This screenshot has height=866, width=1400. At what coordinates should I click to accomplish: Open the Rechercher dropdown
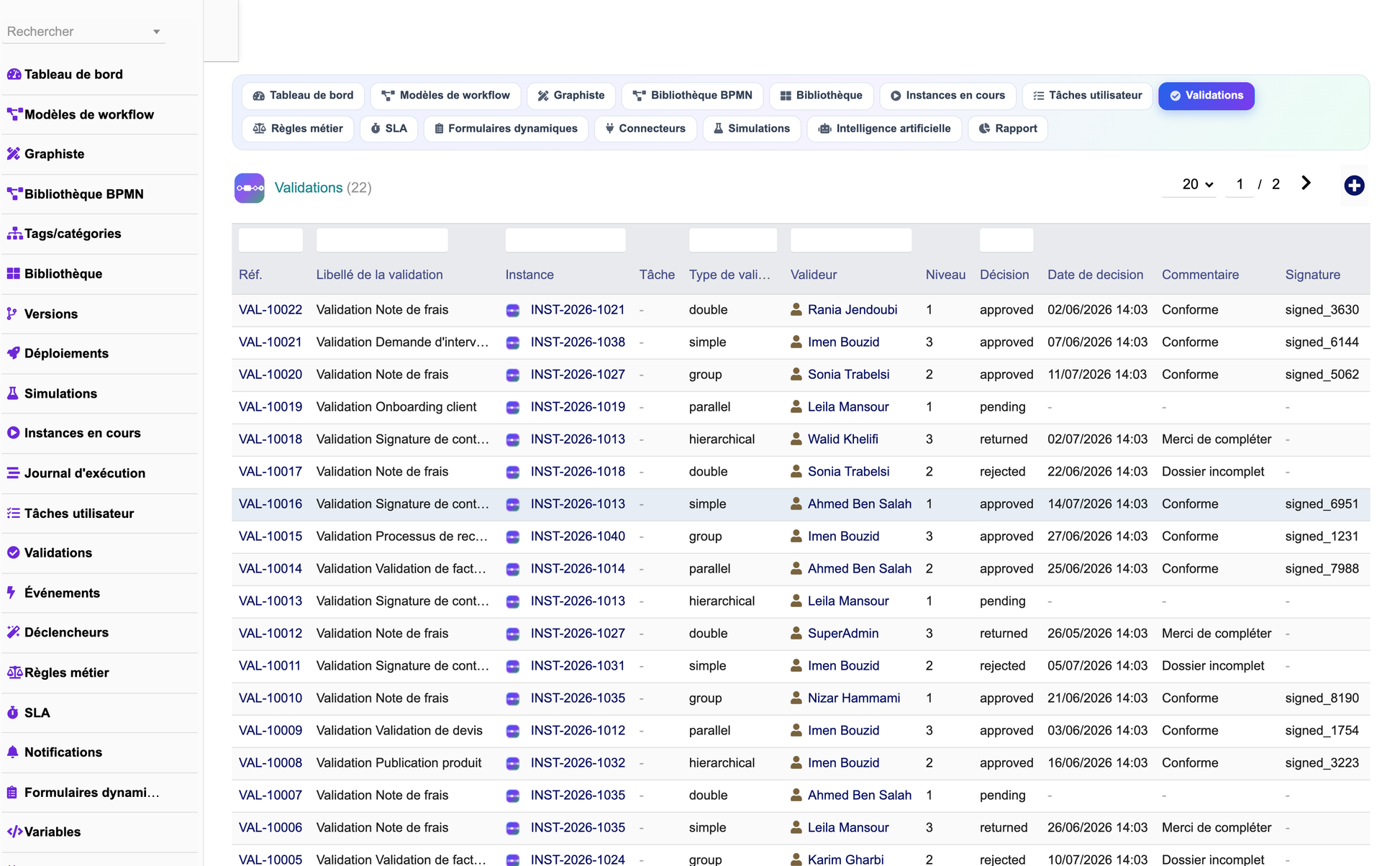coord(83,32)
